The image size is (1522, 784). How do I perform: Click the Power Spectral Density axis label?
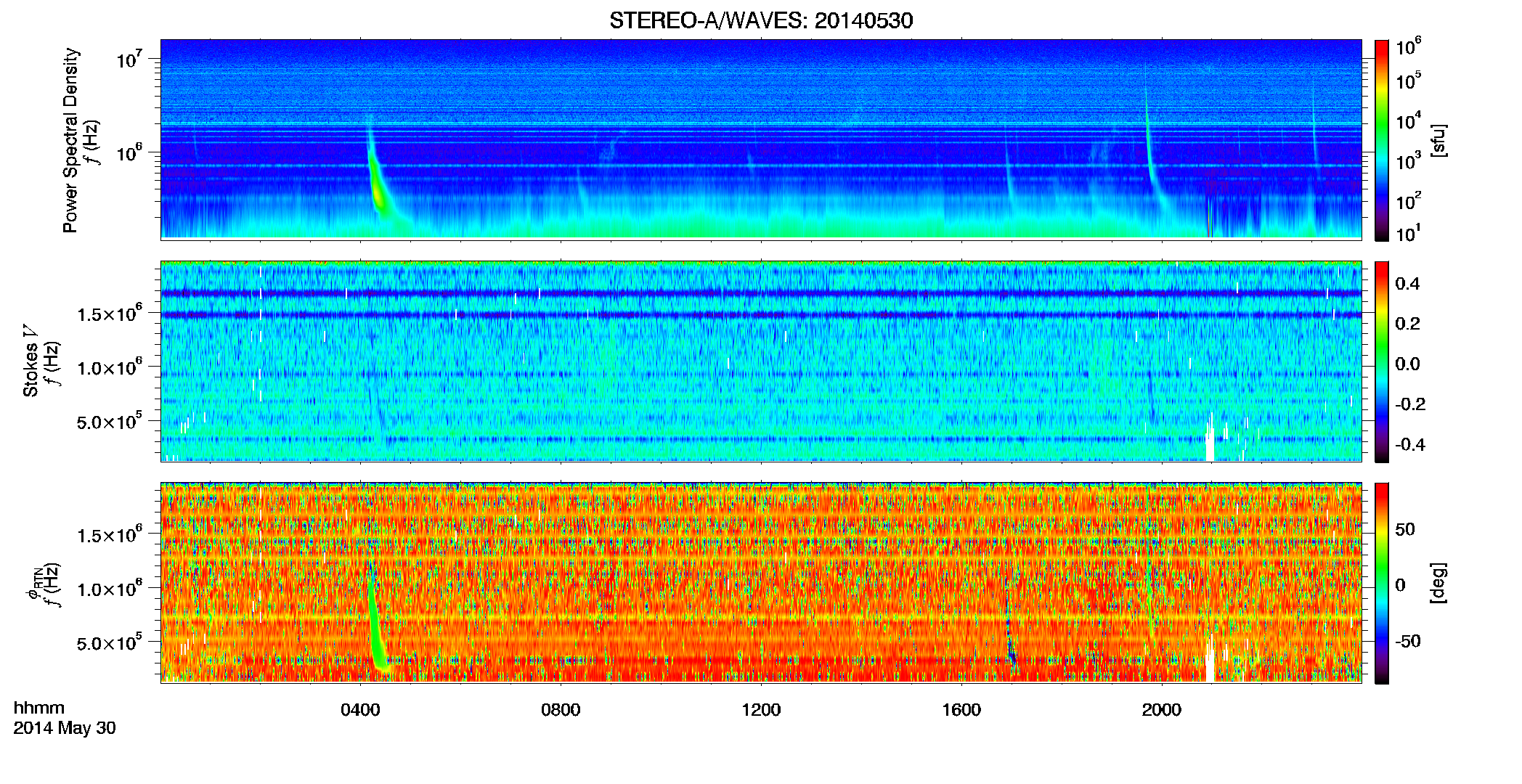click(x=70, y=140)
